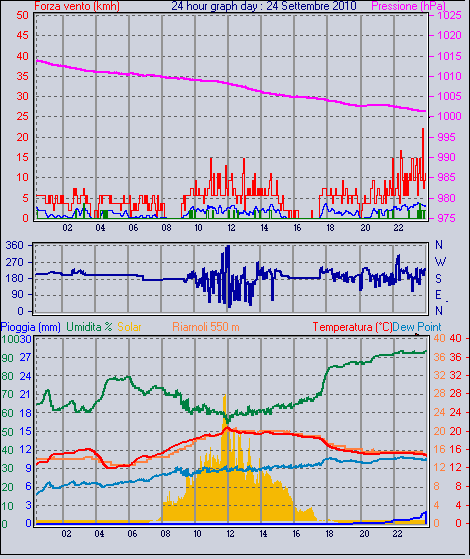
Task: Click the 360 wind direction axis value
Action: (15, 245)
